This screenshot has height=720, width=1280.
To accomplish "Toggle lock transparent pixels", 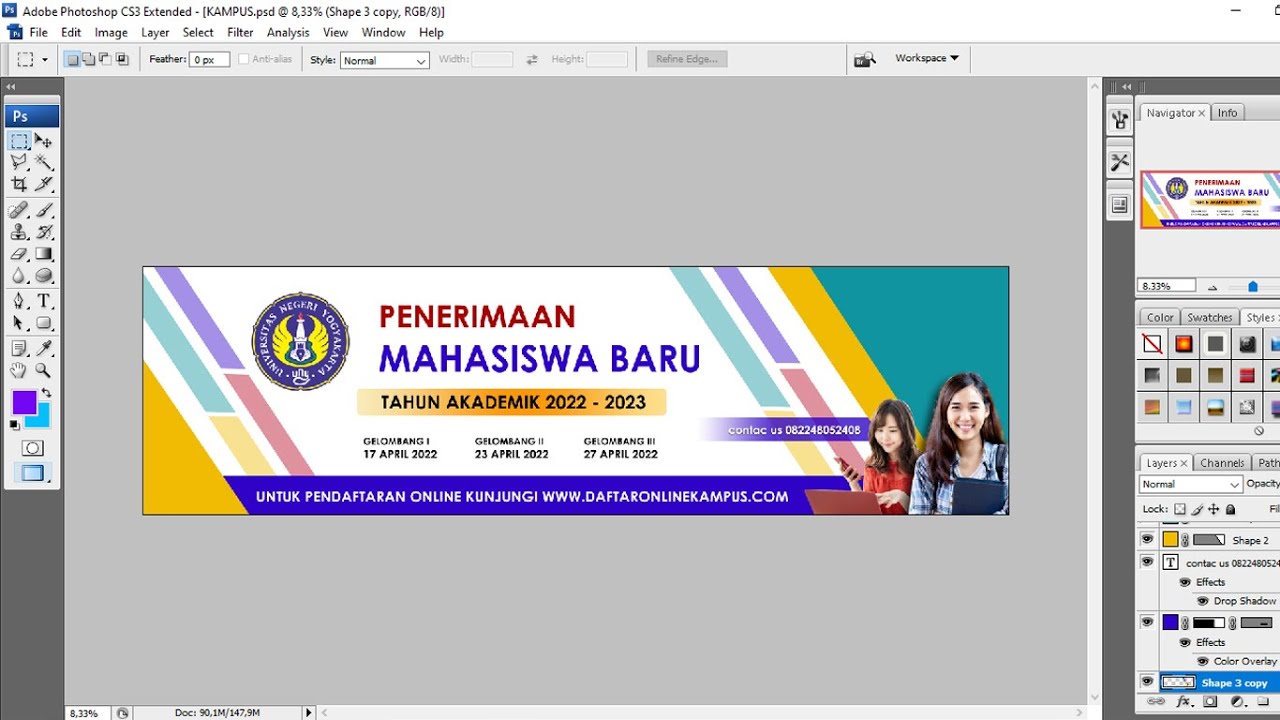I will (1180, 509).
